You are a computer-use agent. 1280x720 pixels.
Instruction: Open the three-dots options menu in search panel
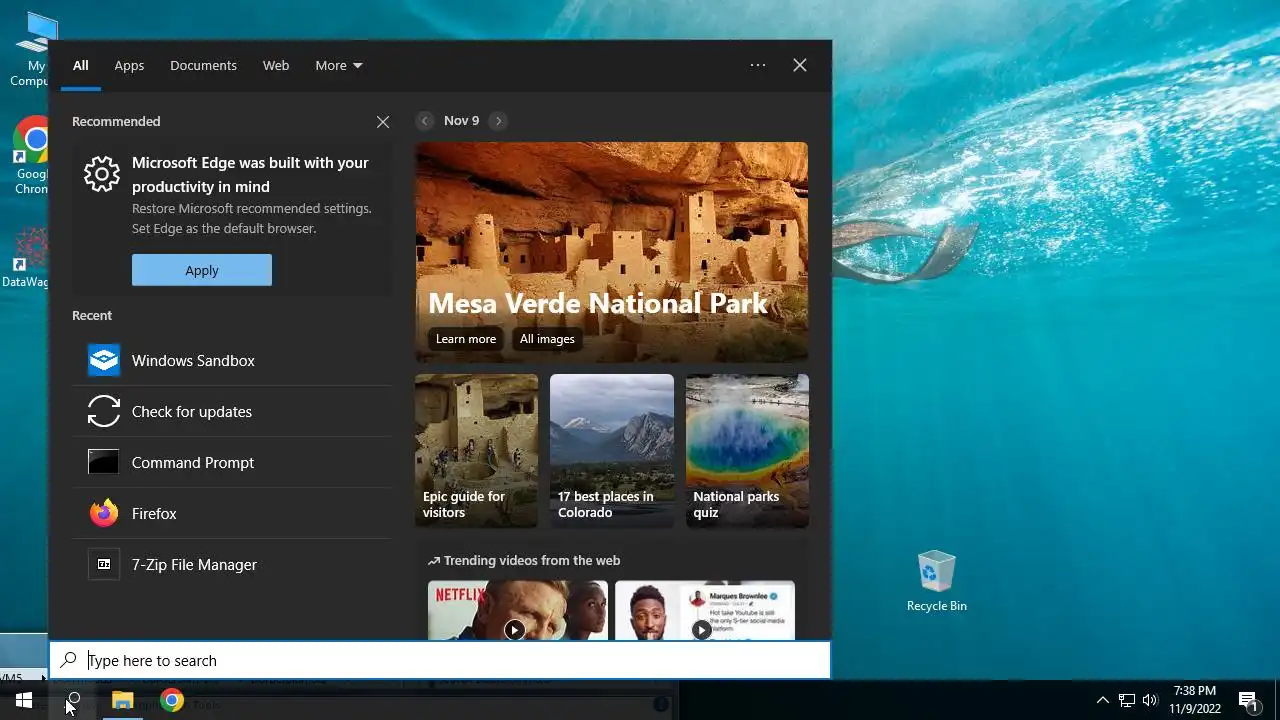758,65
